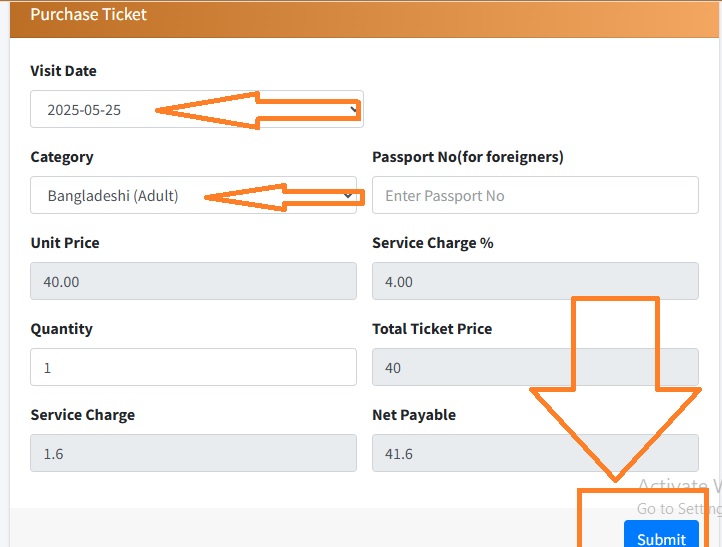Submit the ticket purchase form
The image size is (722, 547).
pyautogui.click(x=661, y=535)
